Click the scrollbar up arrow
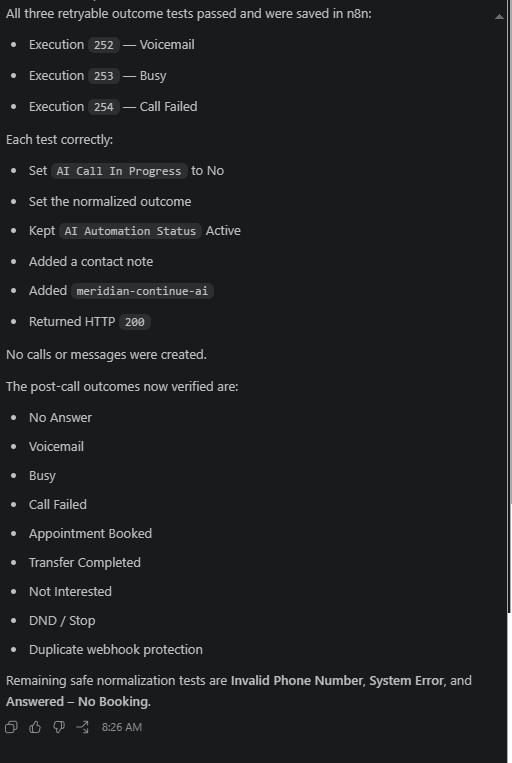 [499, 17]
